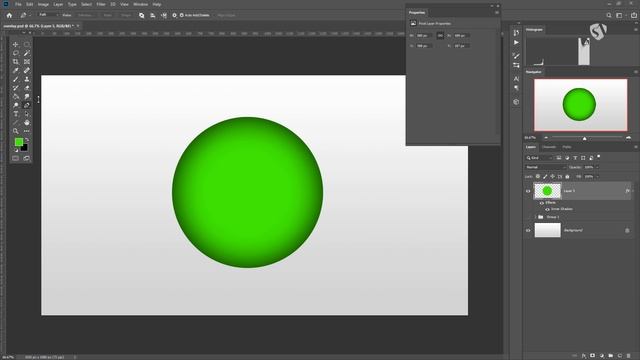Open the Character panel icon in dock
Image resolution: width=640 pixels, height=360 pixels.
[x=516, y=78]
